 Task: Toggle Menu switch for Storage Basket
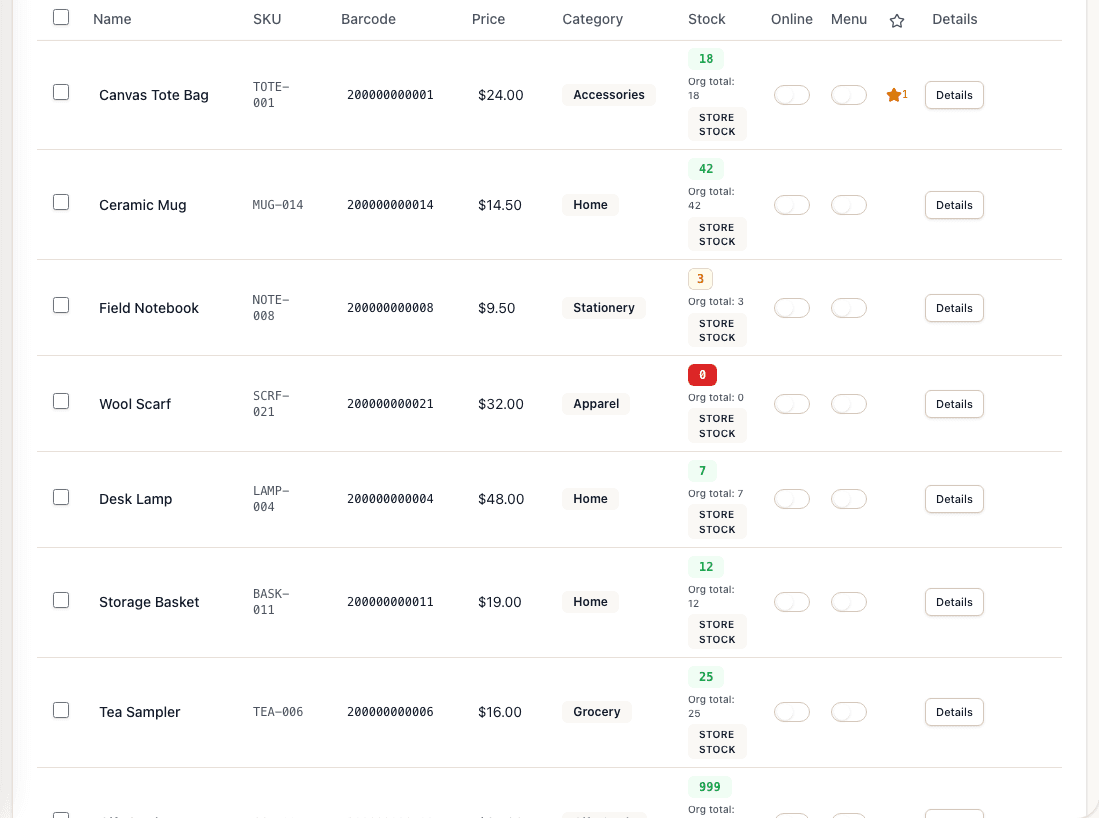click(849, 602)
